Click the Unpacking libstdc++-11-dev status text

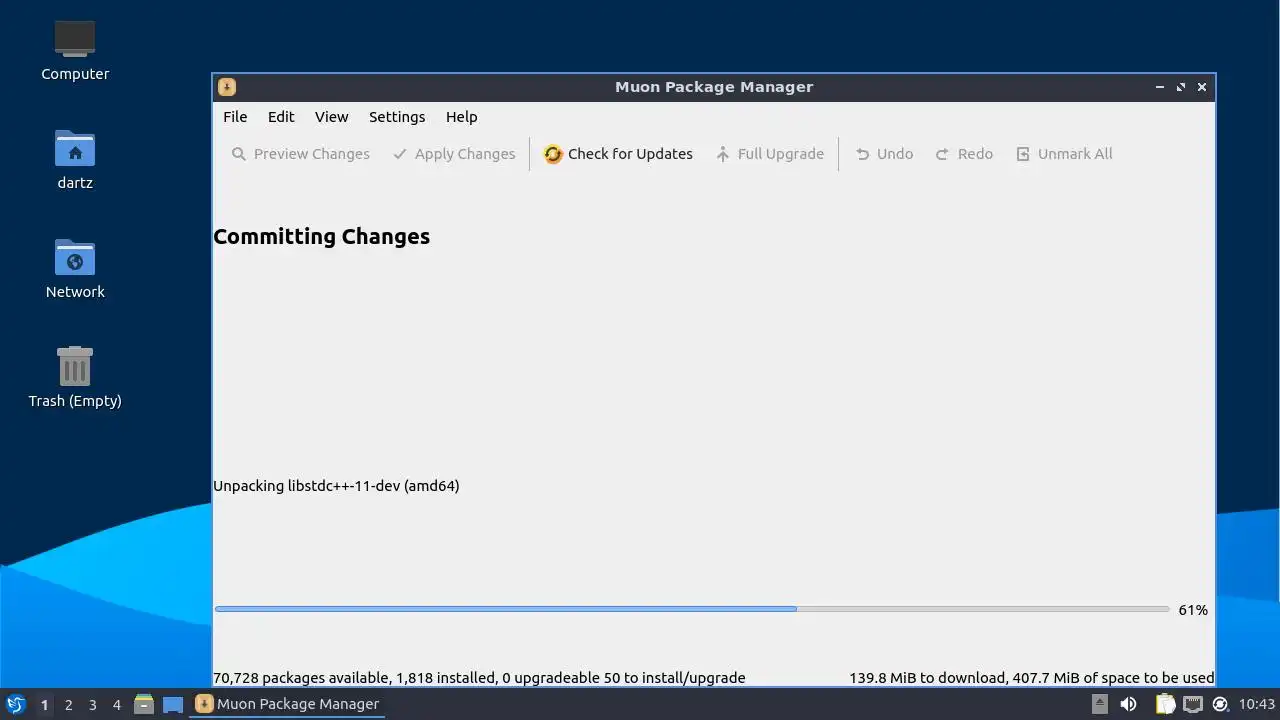pos(336,486)
